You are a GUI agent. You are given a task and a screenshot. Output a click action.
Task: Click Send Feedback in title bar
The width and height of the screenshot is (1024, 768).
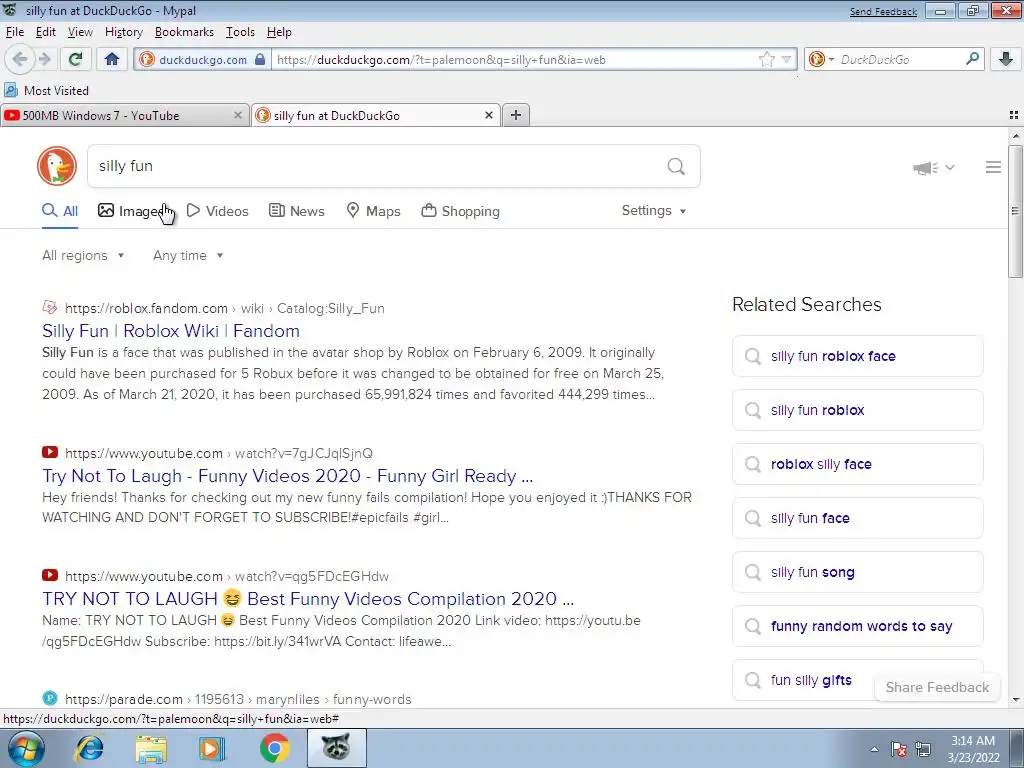(883, 11)
